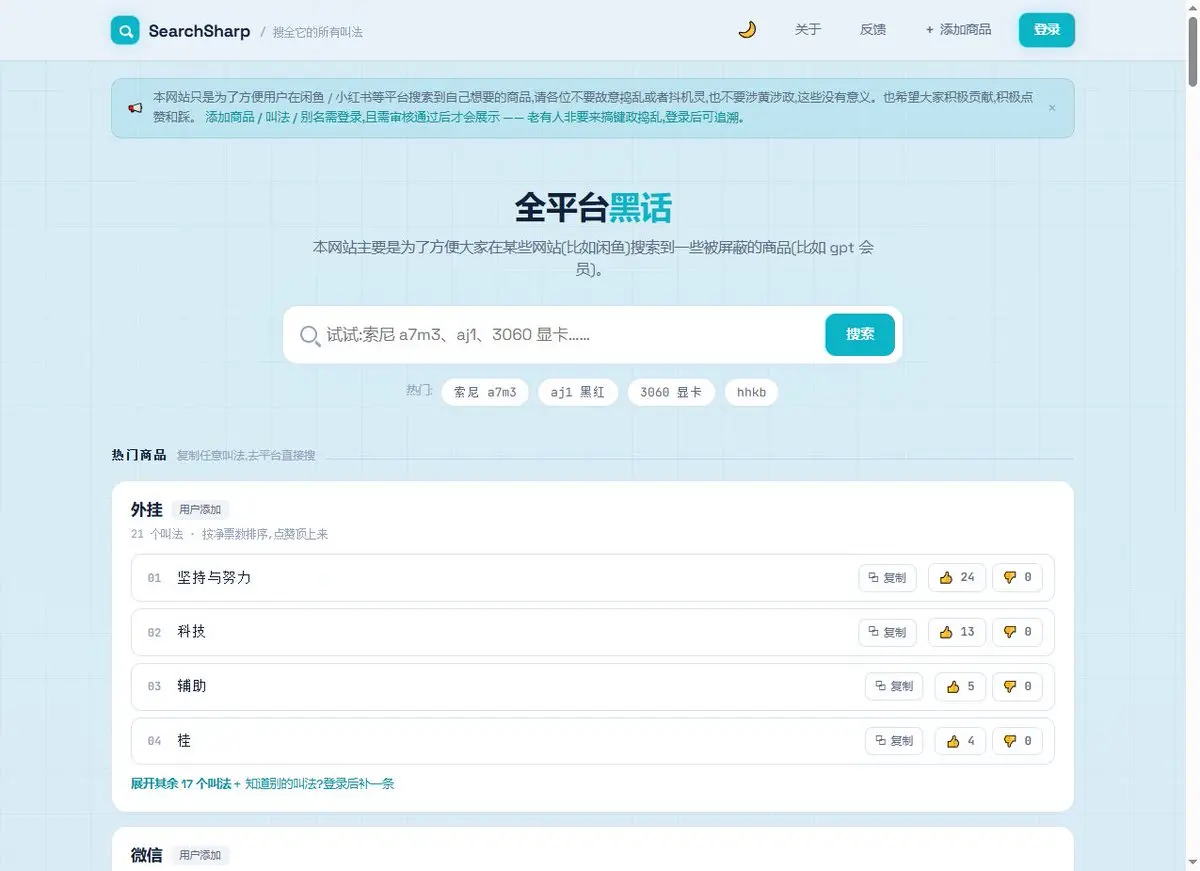Dismiss the announcement banner with the x

coord(1052,108)
